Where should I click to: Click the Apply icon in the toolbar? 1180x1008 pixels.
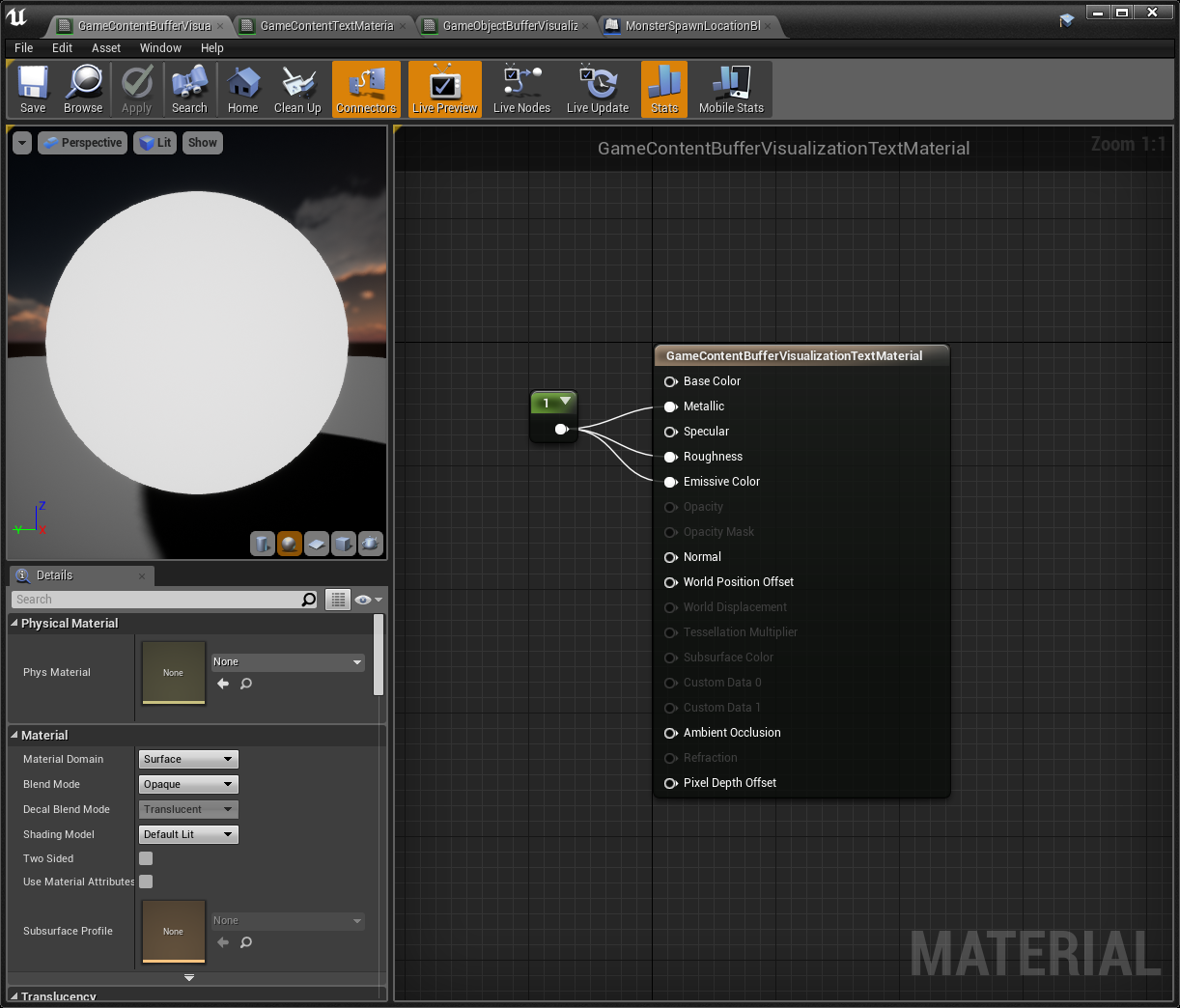click(136, 89)
